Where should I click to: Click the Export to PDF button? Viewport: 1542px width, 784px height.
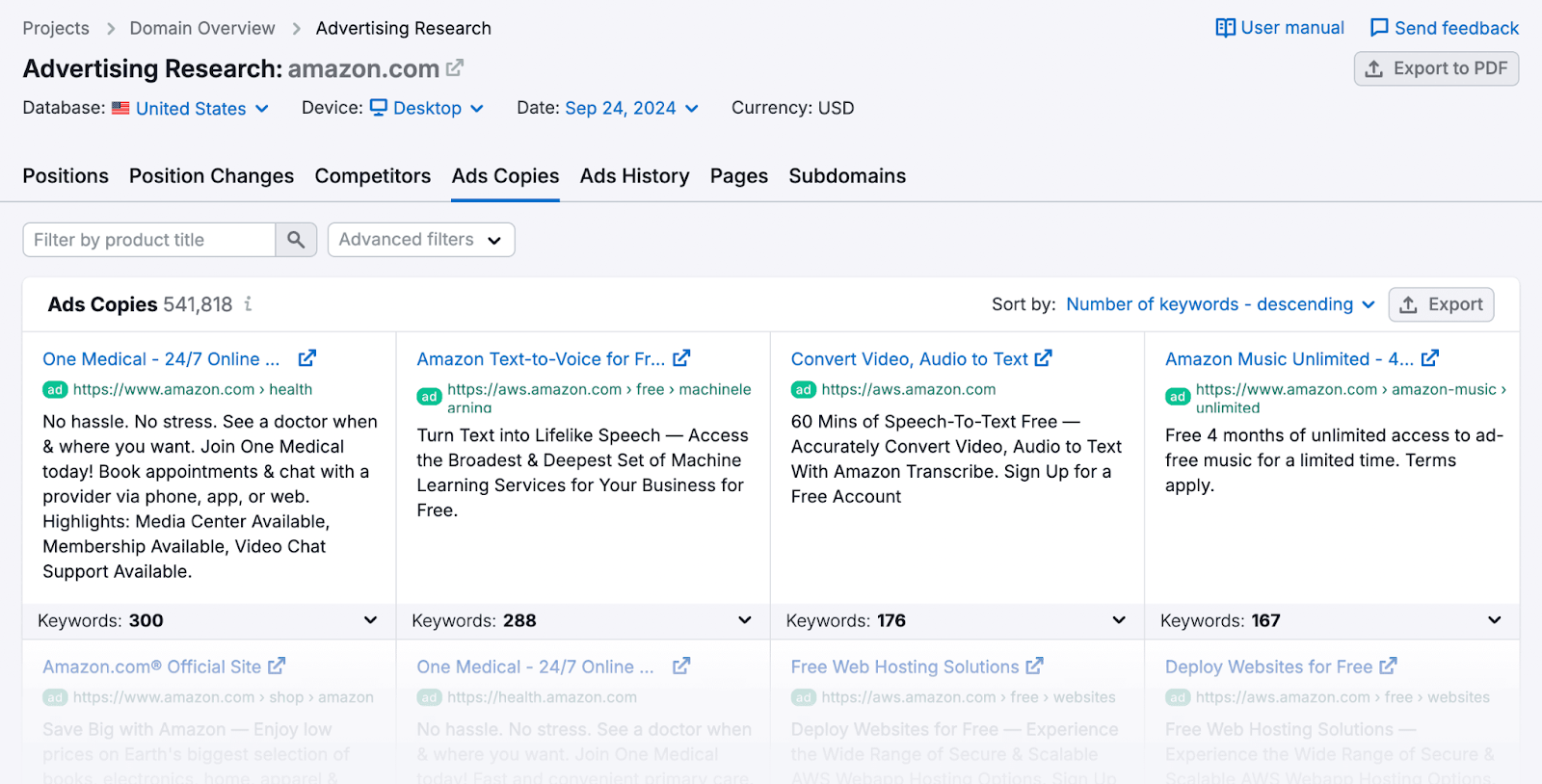coord(1436,68)
